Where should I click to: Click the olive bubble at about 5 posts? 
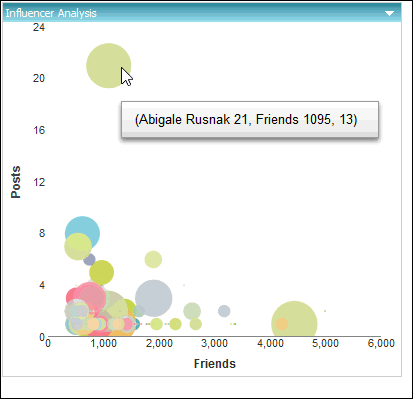(x=101, y=272)
